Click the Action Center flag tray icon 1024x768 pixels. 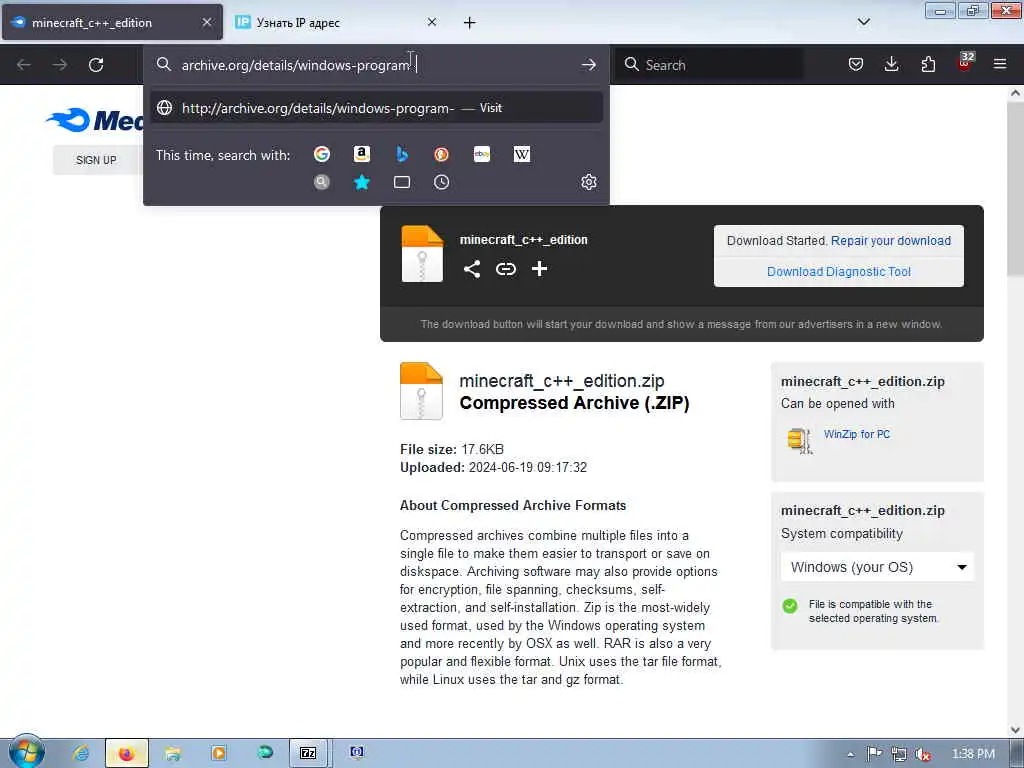[x=874, y=754]
